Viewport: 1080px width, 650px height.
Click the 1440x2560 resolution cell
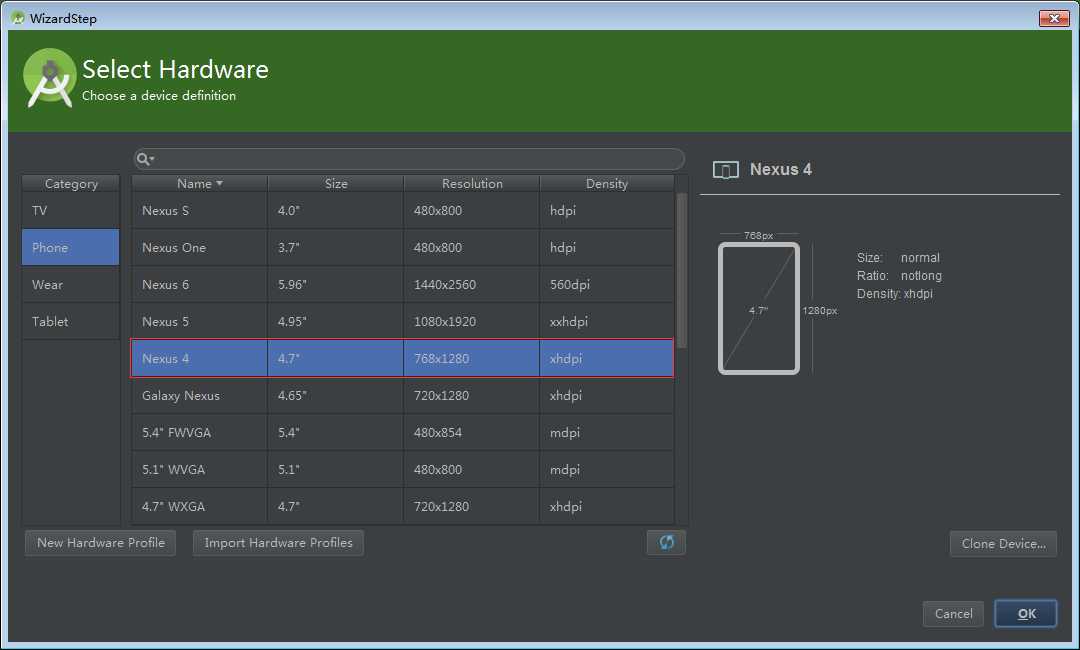[x=472, y=284]
